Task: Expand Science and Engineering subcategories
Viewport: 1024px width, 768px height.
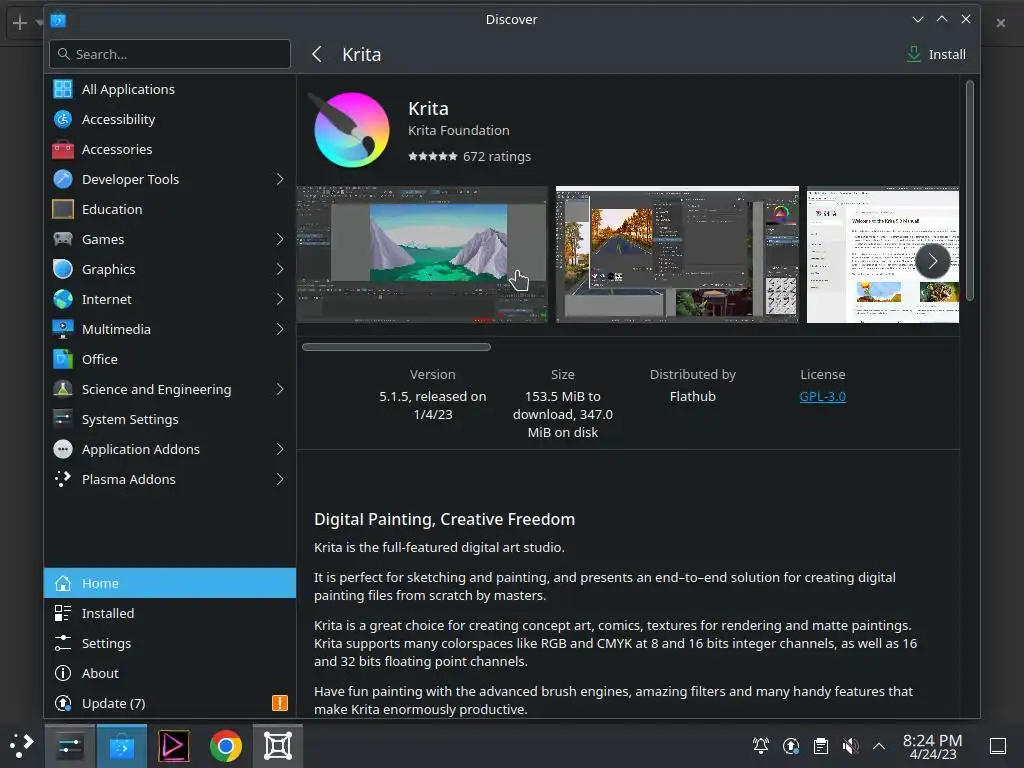Action: [x=280, y=389]
